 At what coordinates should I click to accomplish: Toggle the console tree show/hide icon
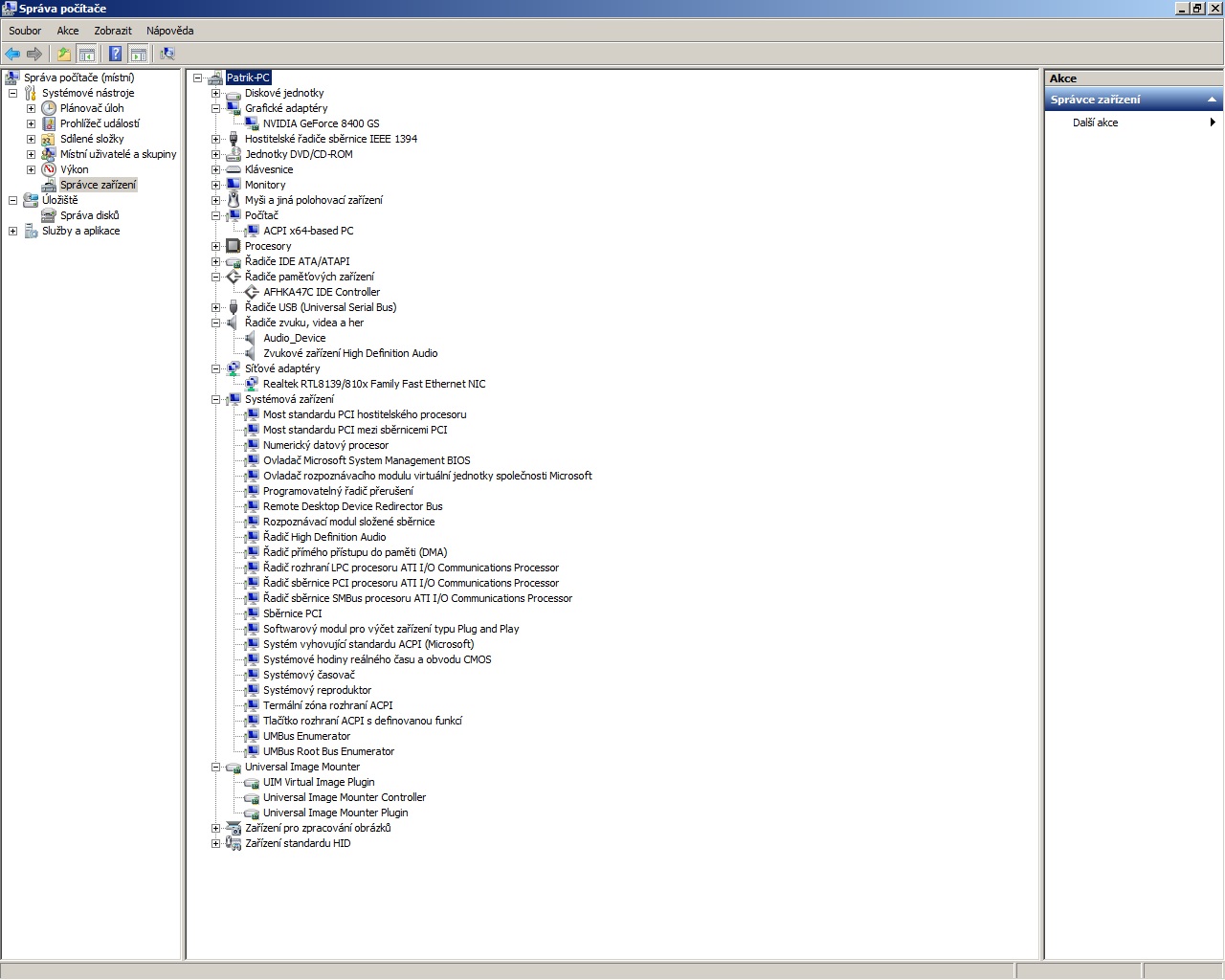(86, 54)
